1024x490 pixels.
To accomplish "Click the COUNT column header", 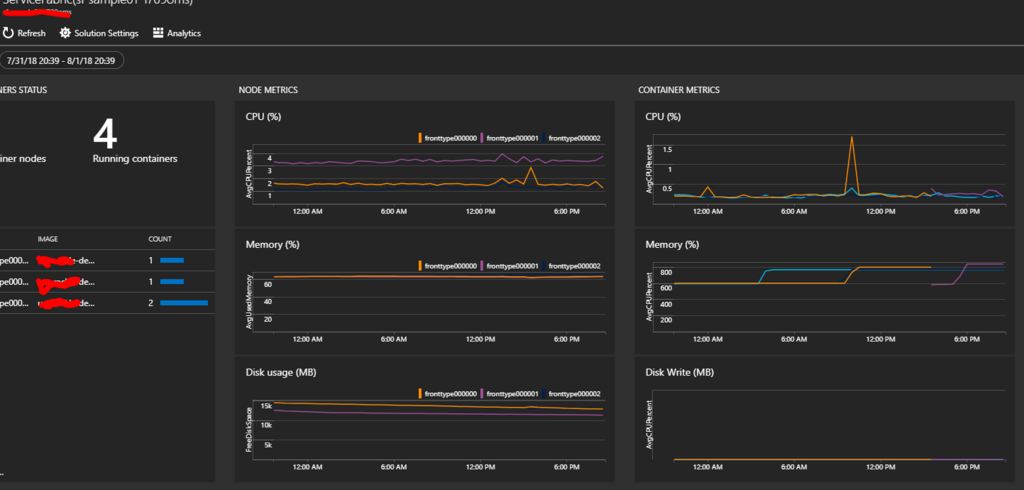I will coord(160,239).
